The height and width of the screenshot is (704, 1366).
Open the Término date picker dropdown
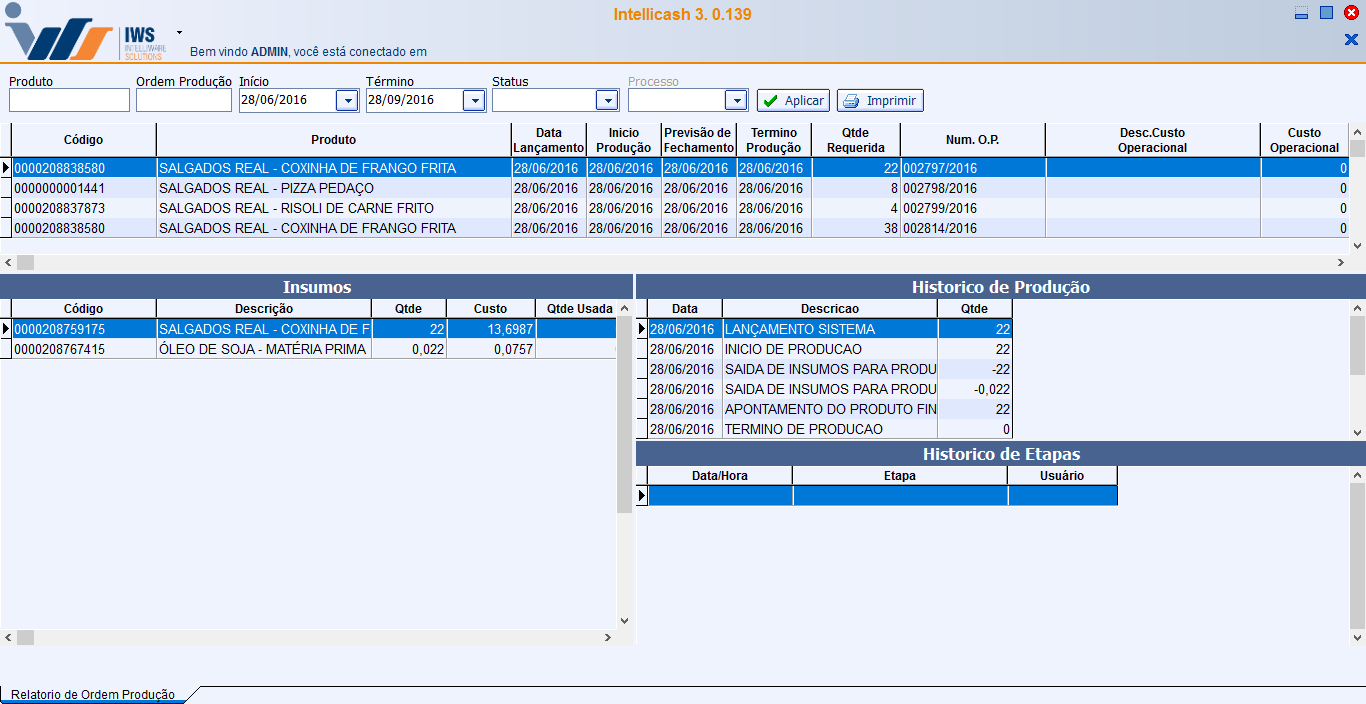click(x=473, y=100)
